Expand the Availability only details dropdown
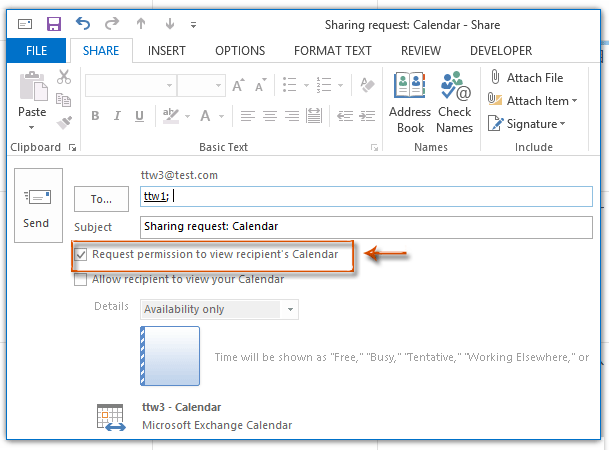 point(290,309)
